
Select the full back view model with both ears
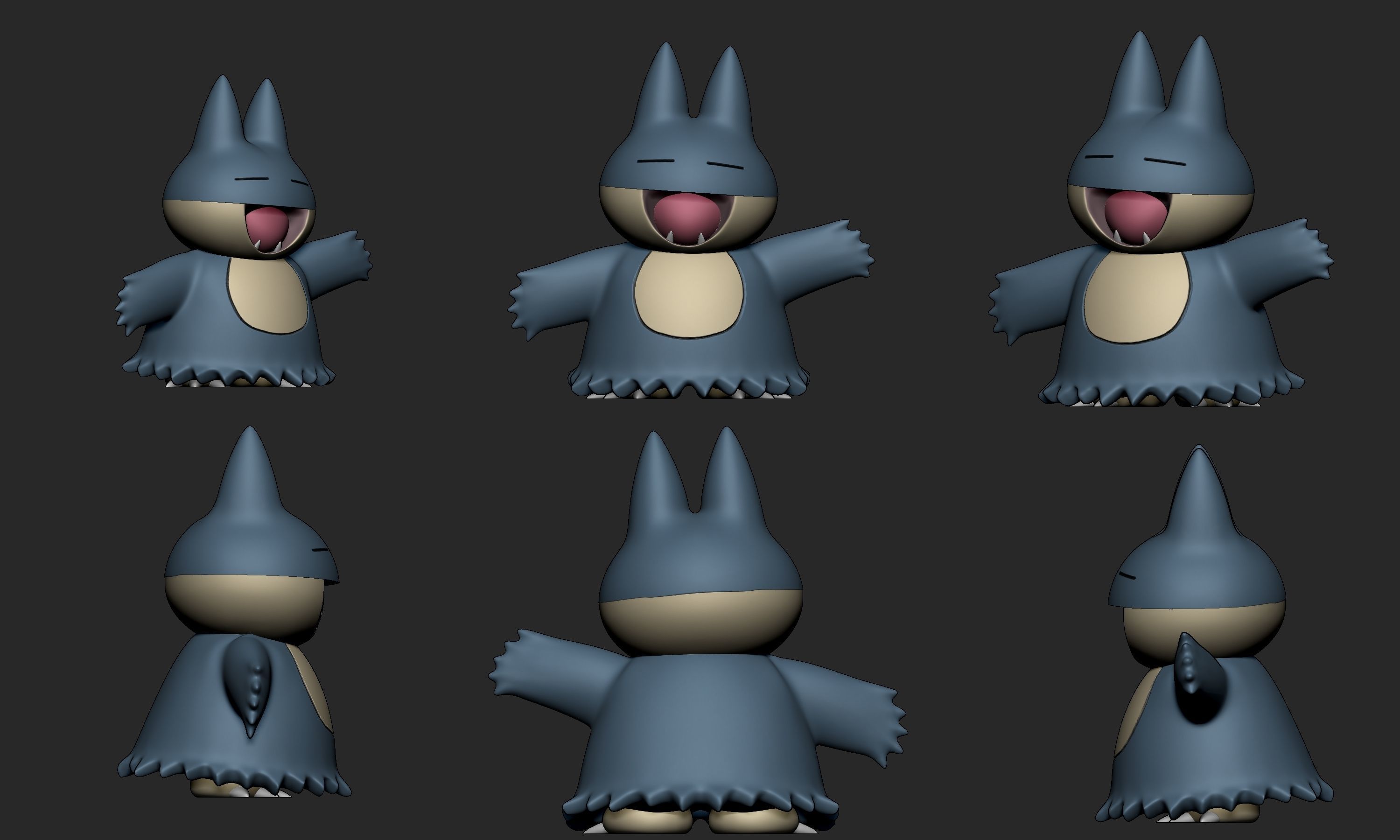[698, 630]
